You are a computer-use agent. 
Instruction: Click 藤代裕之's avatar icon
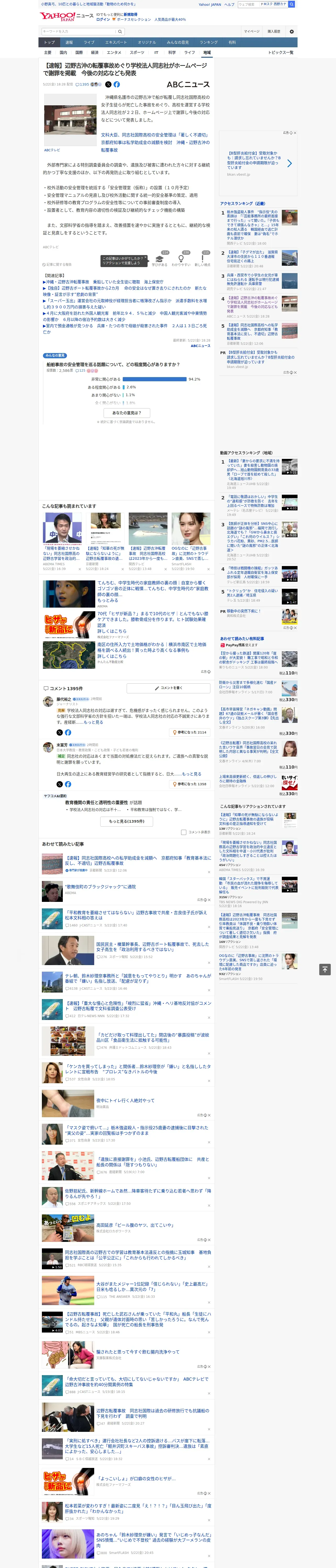[x=48, y=702]
